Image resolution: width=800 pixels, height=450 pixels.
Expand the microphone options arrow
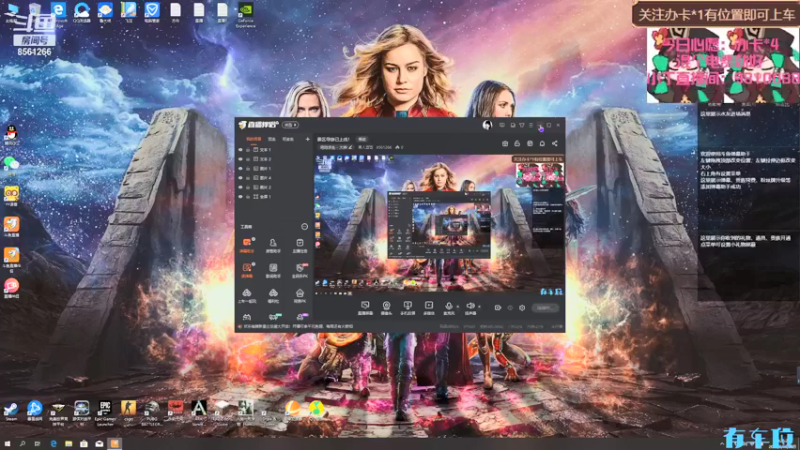click(x=458, y=307)
